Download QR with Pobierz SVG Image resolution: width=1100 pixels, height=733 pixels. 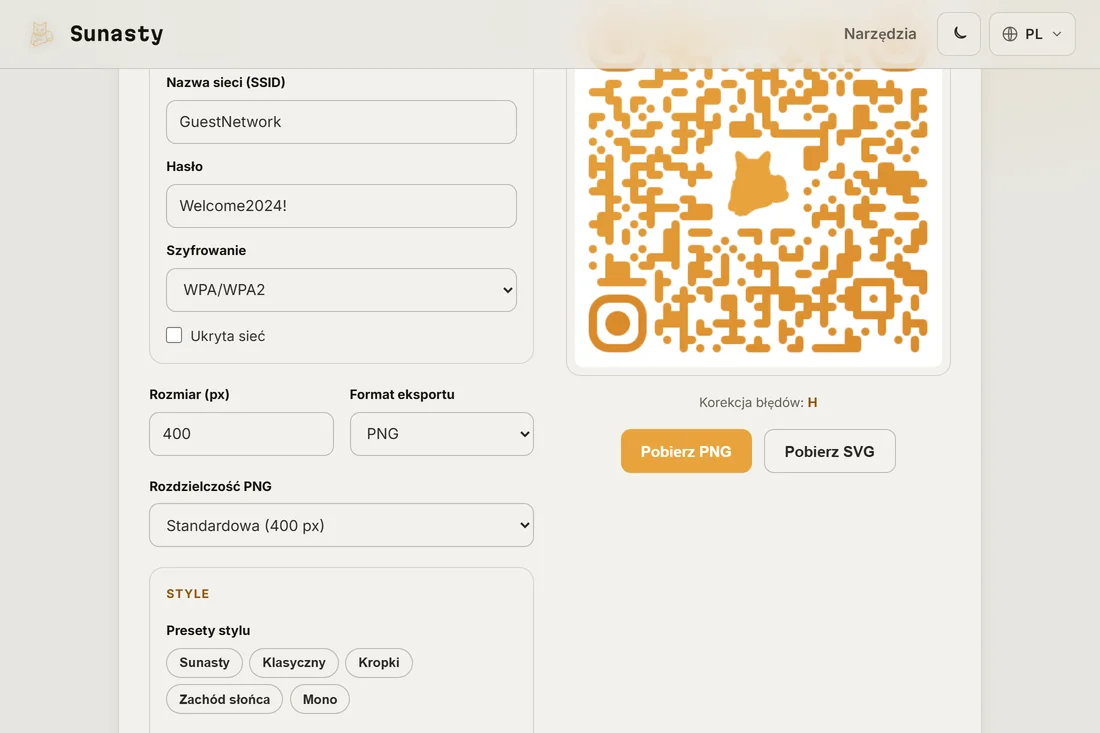coord(829,451)
